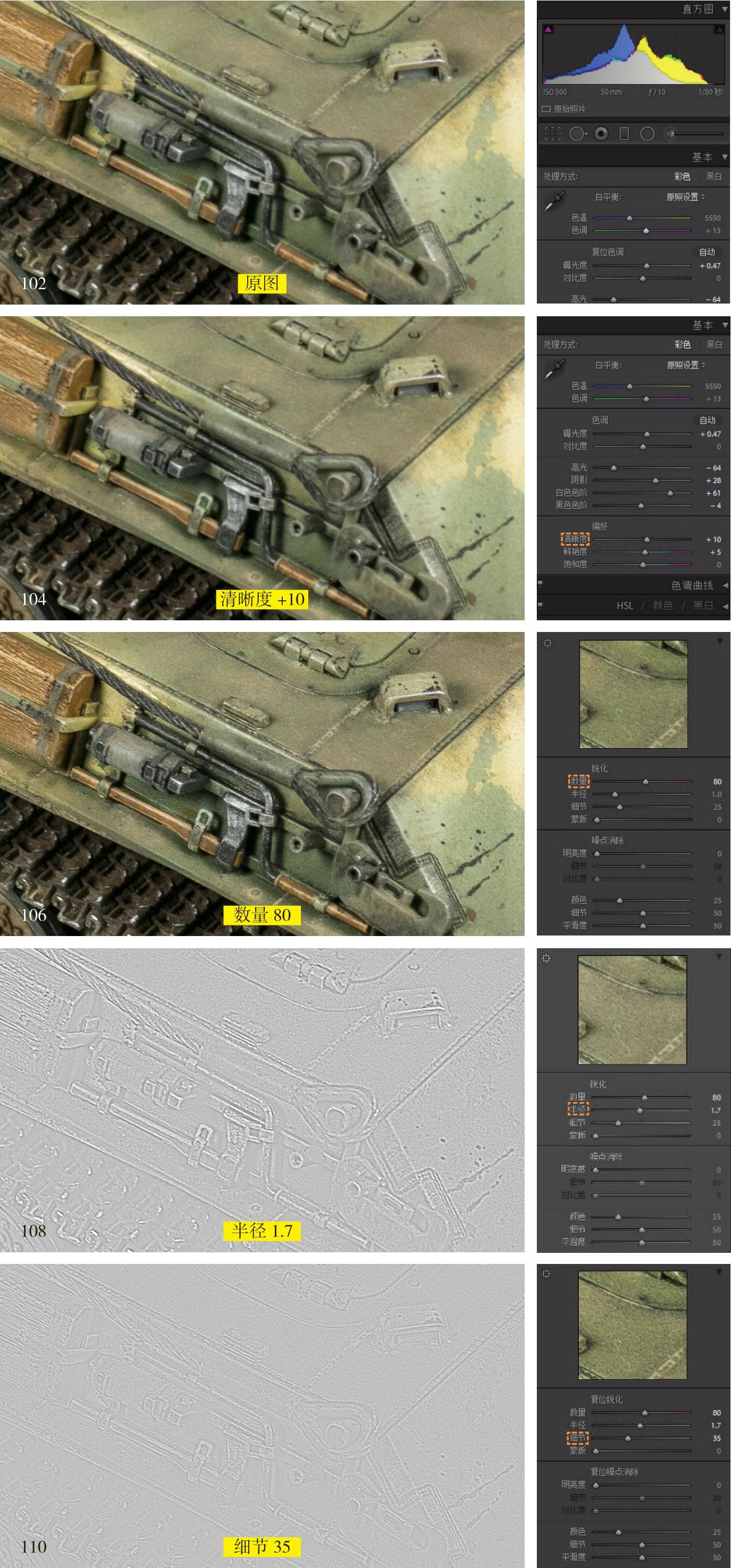Adjust the 数量 slider in the 半径 1.0 panel
731x1568 pixels.
pos(642,782)
